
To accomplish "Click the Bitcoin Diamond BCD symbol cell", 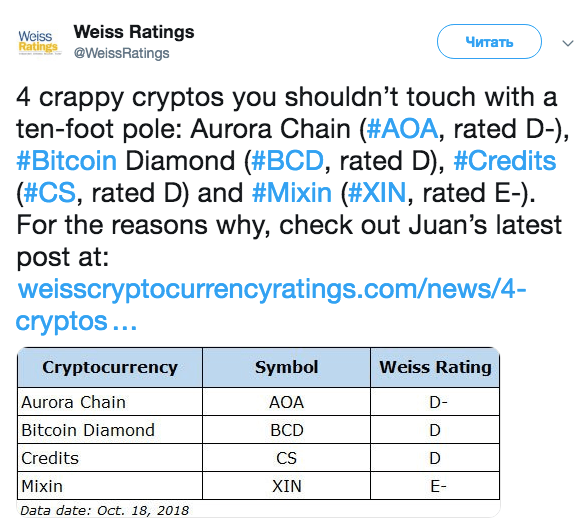I will 287,430.
